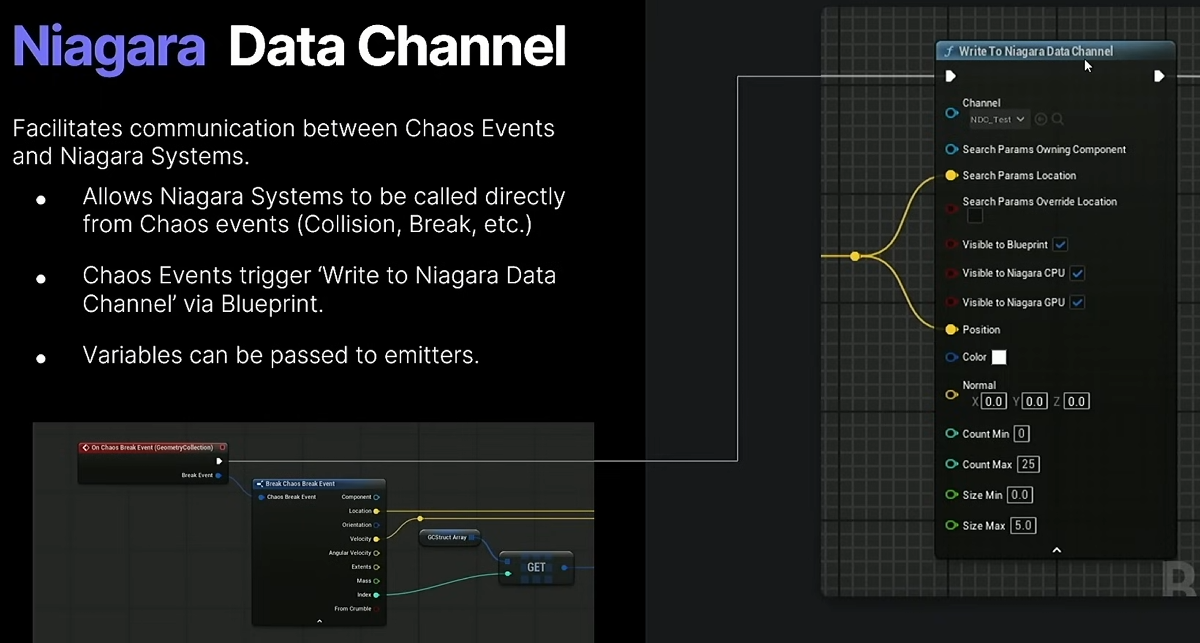Screen dimensions: 1200x643
Task: Click the Count Max integer pin
Action: (951, 465)
